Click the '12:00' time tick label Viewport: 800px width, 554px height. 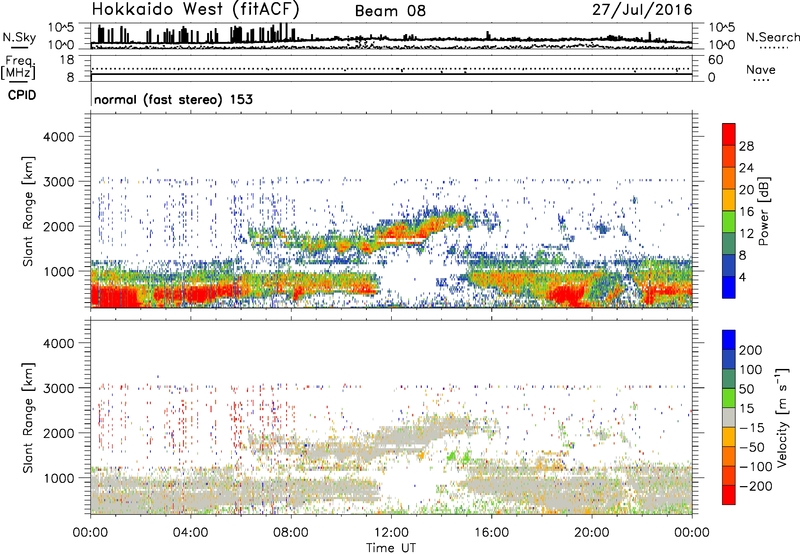(x=391, y=533)
